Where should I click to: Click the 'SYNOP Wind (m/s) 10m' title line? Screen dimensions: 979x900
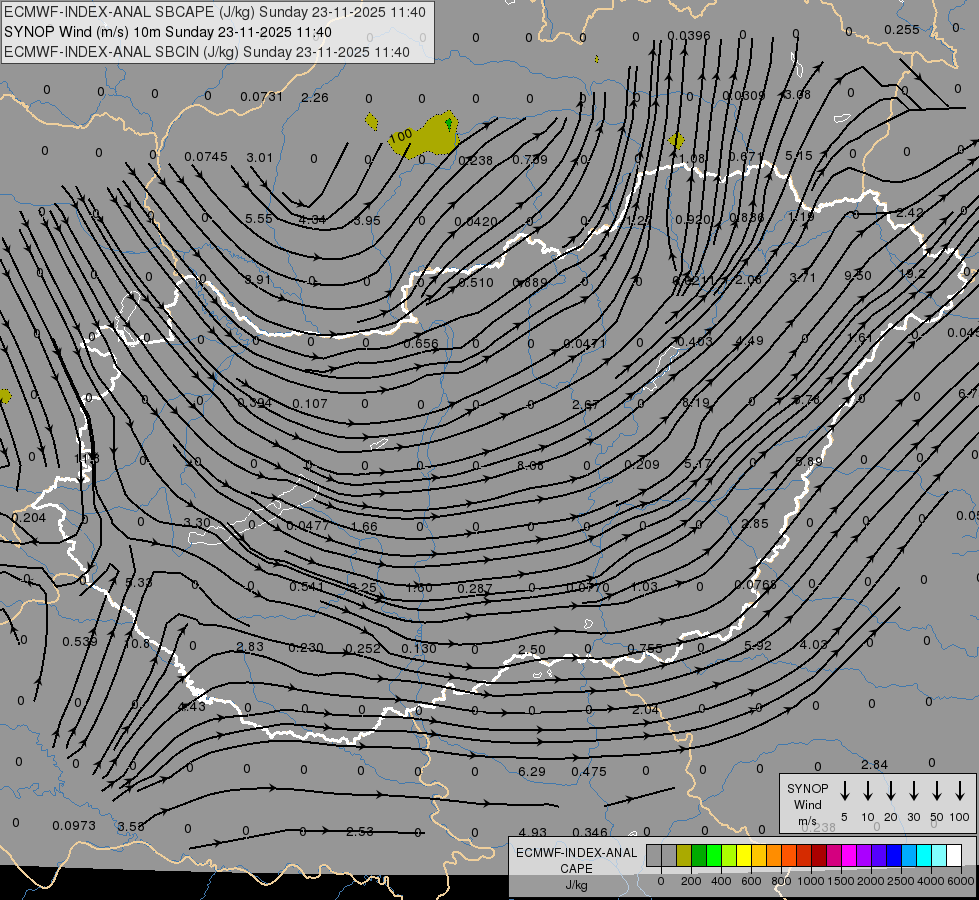(168, 32)
